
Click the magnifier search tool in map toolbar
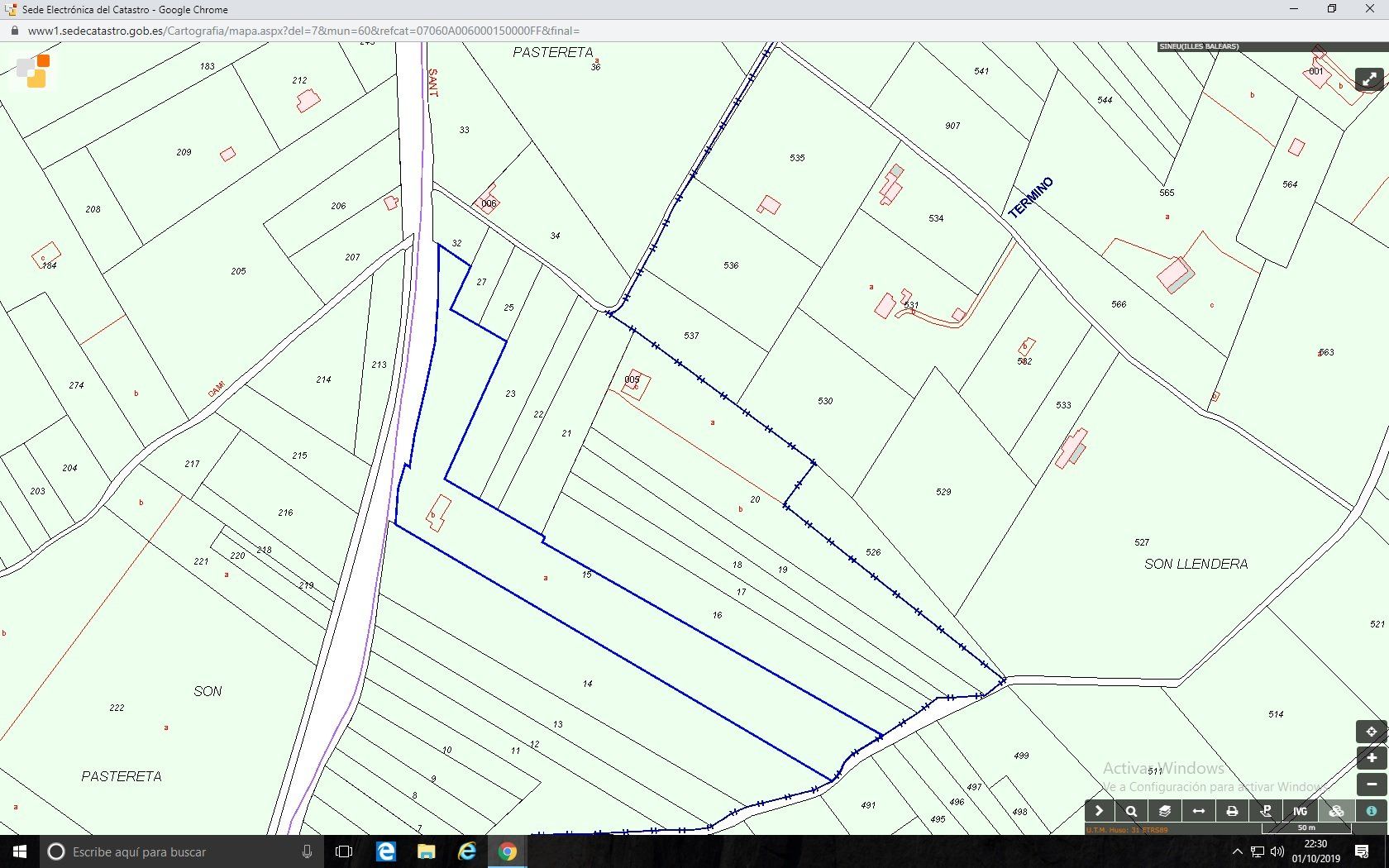[1131, 811]
